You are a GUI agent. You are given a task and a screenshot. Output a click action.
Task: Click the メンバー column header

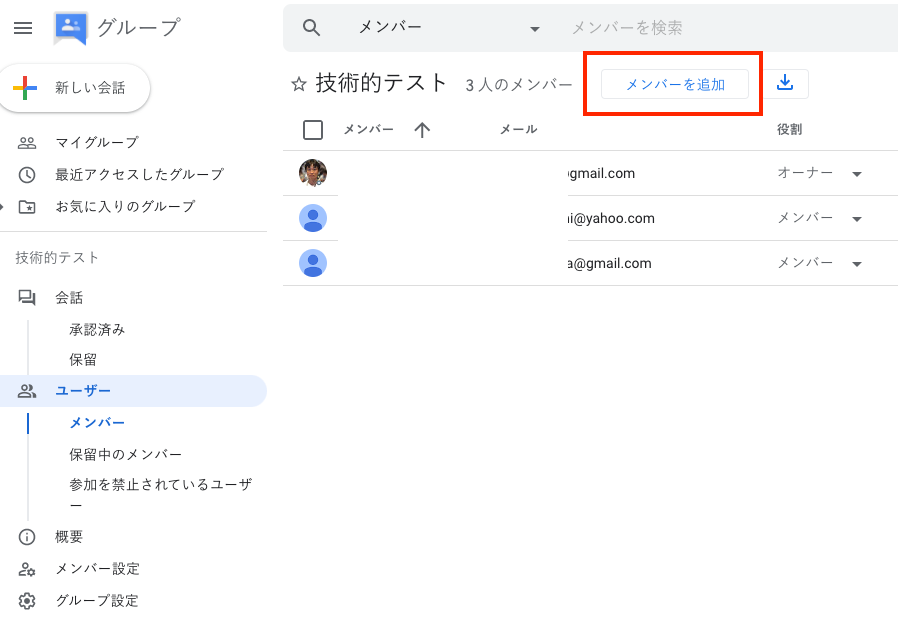(x=368, y=130)
